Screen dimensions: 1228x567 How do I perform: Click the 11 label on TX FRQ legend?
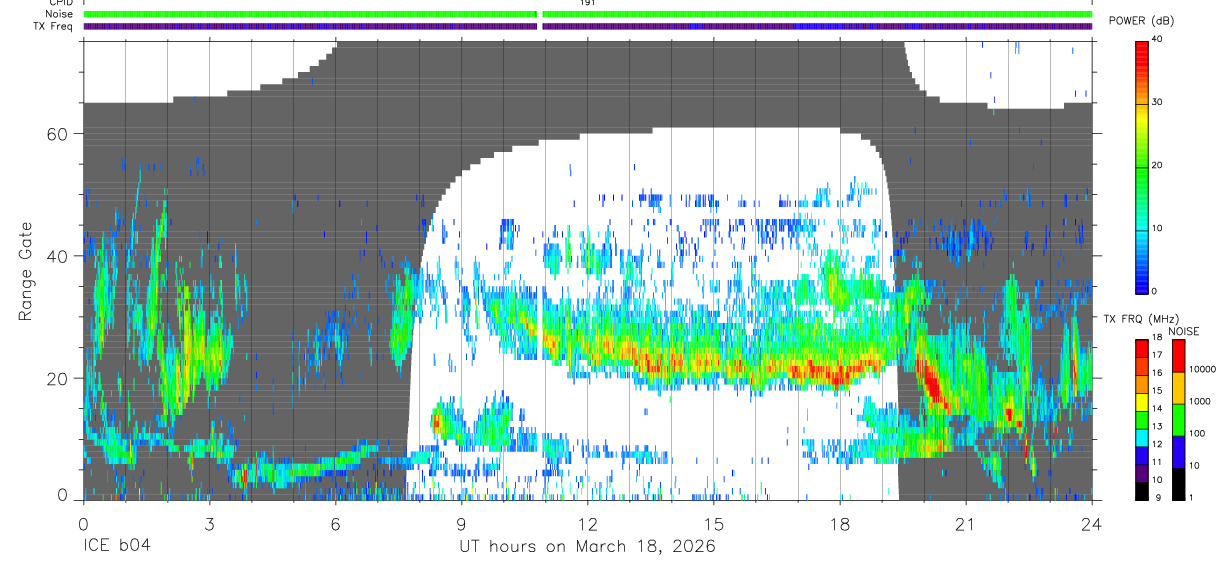1157,462
